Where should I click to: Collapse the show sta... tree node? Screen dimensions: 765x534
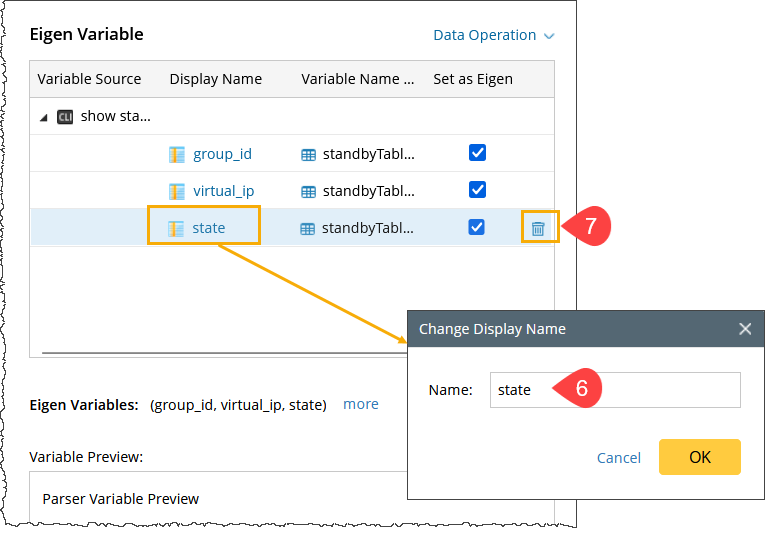pos(43,117)
